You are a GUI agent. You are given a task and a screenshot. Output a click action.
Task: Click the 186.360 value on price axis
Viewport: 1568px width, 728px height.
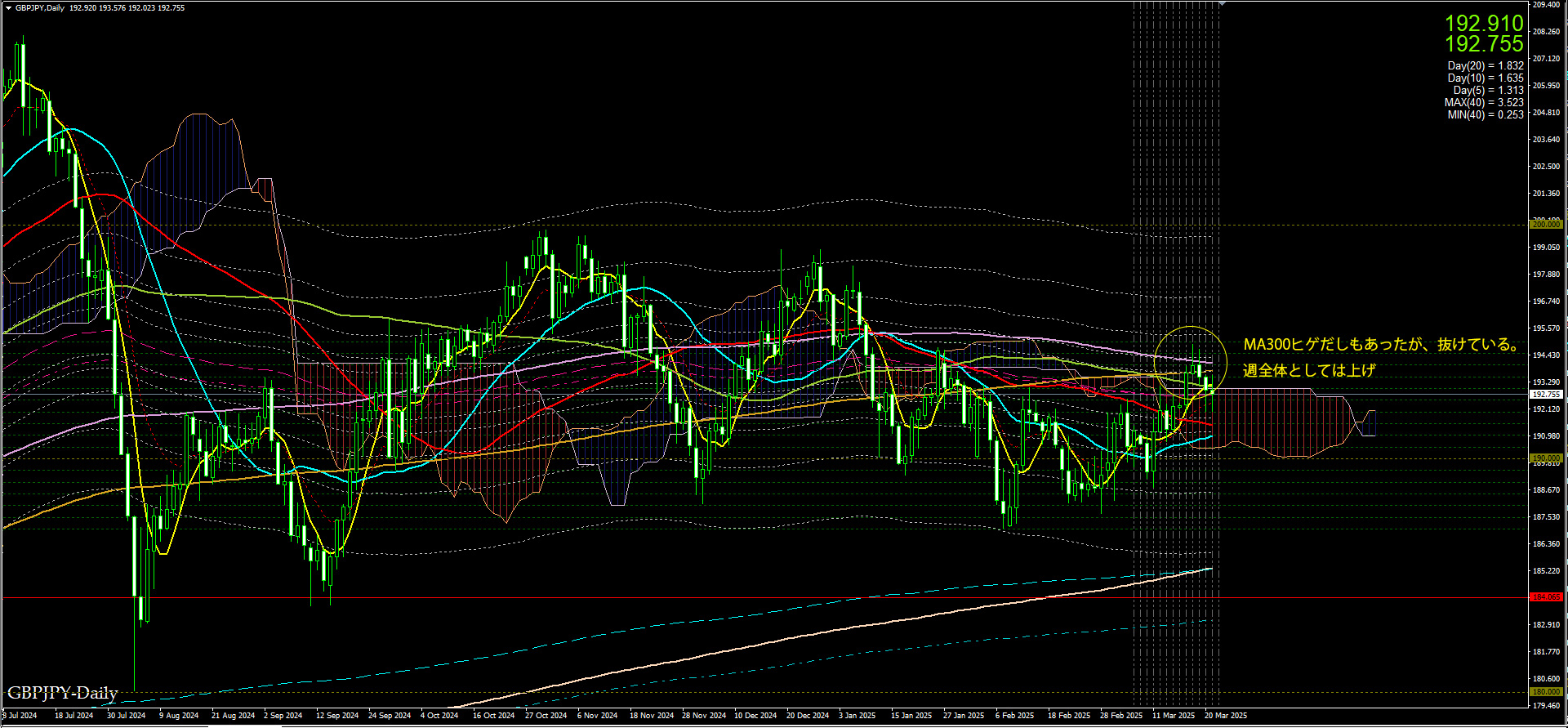(1546, 544)
